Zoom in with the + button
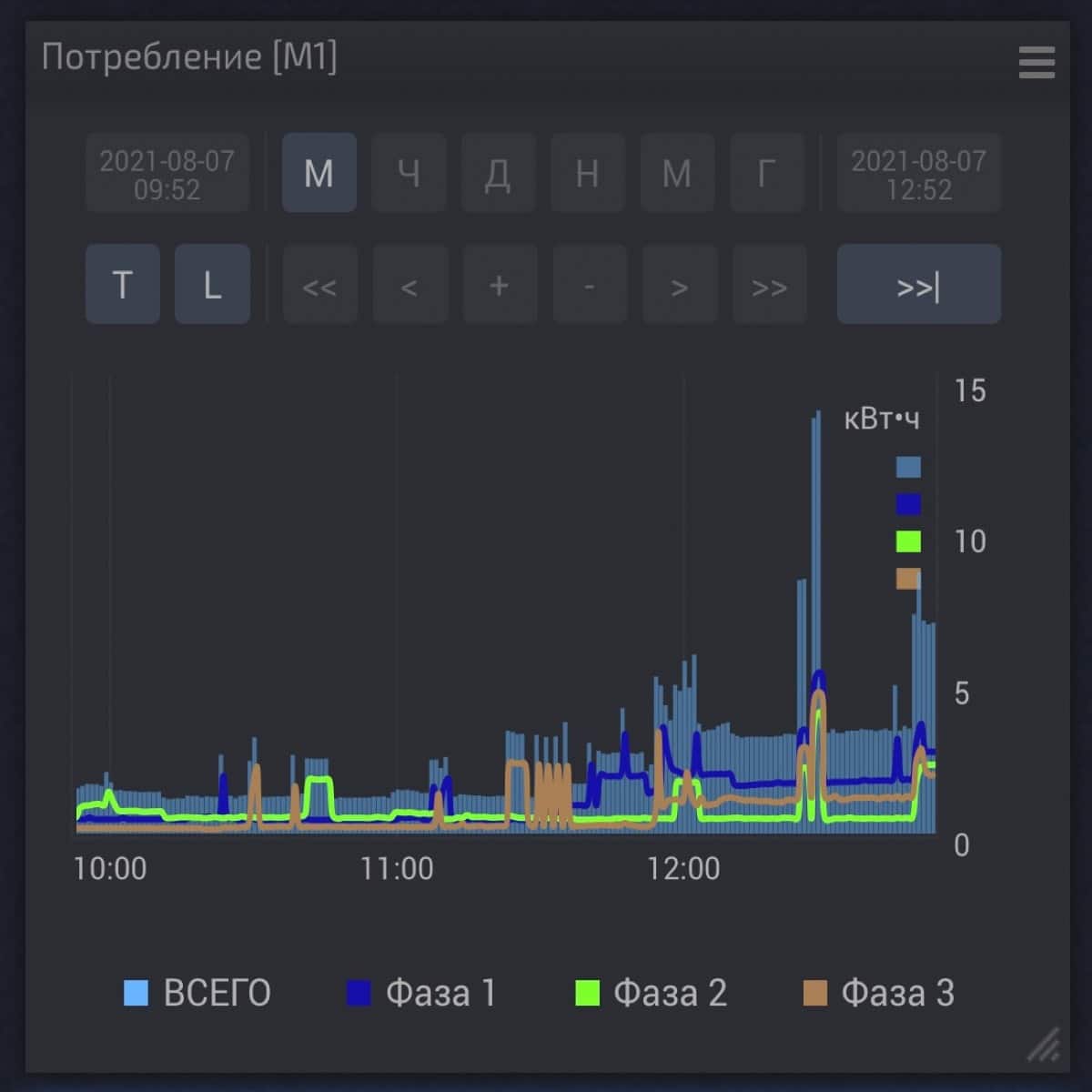Image resolution: width=1092 pixels, height=1092 pixels. [499, 284]
